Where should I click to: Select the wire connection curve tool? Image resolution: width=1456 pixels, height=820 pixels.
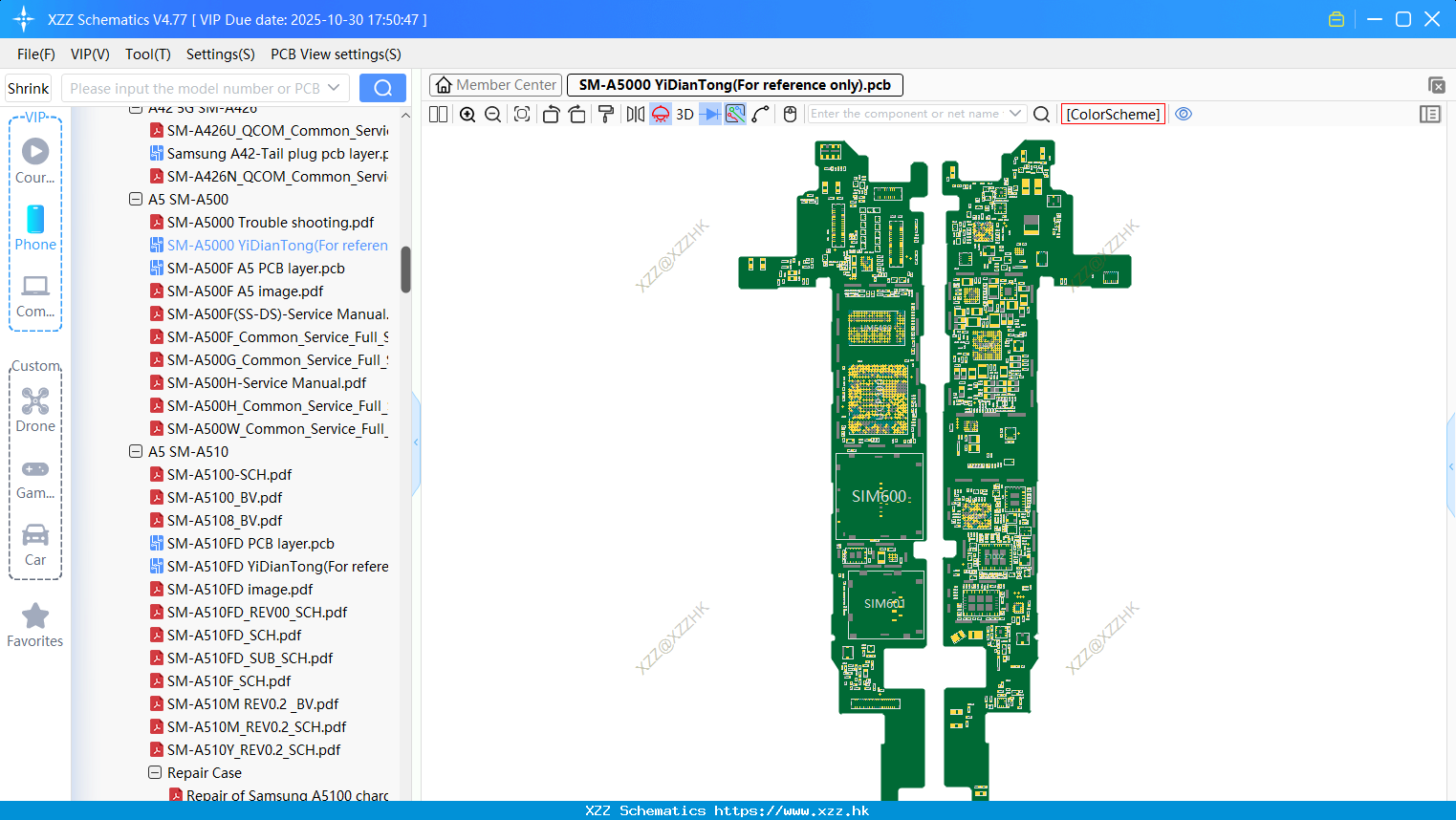pos(761,115)
